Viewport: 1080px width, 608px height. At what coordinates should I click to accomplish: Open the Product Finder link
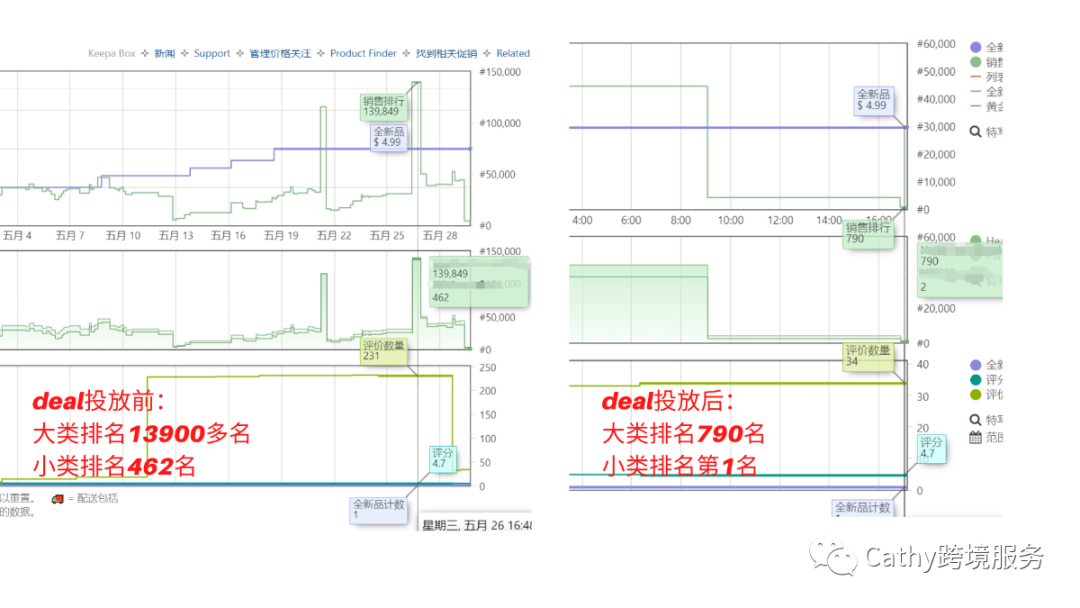(363, 53)
